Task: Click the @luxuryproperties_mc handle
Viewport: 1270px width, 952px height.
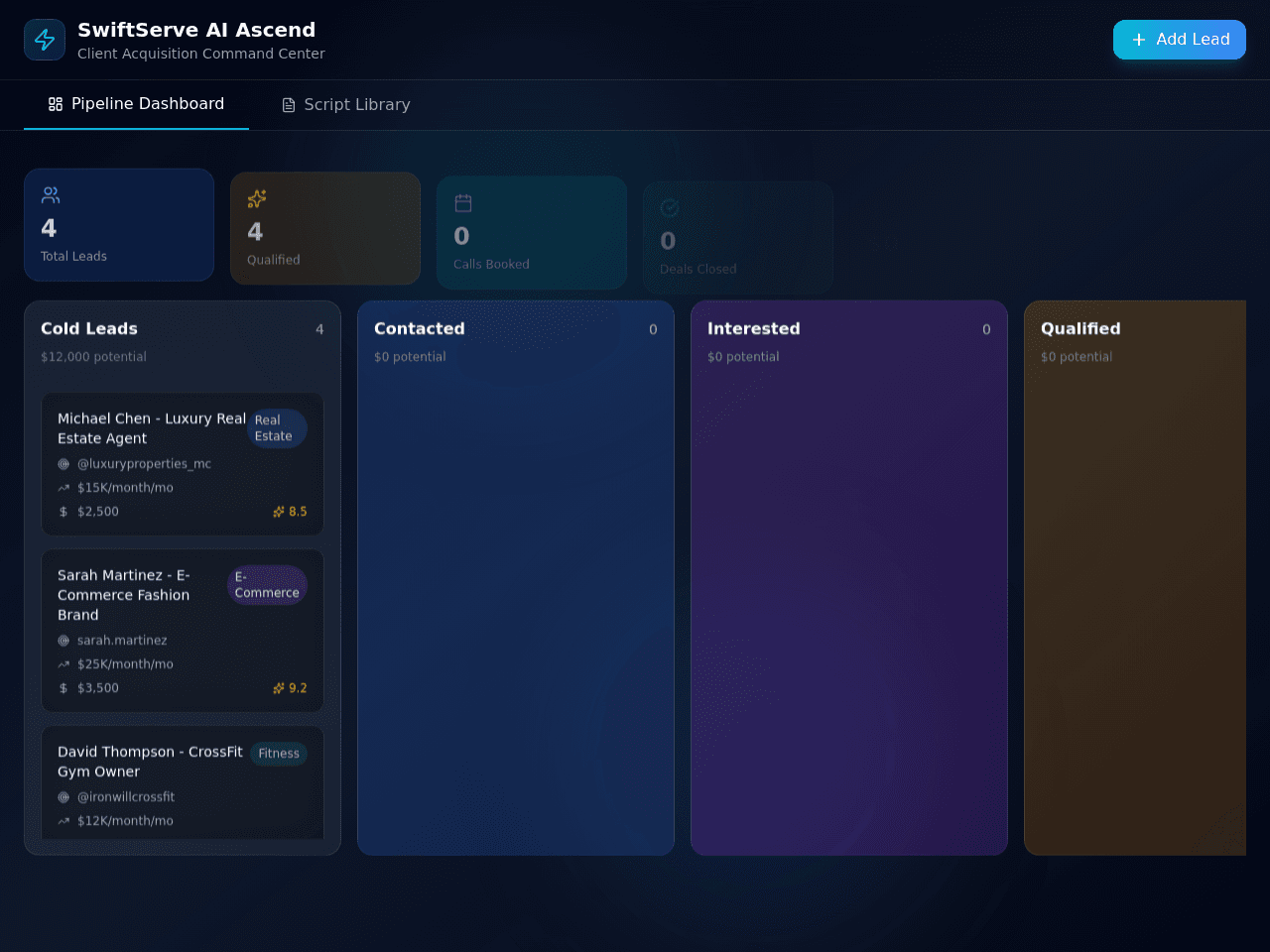Action: 144,463
